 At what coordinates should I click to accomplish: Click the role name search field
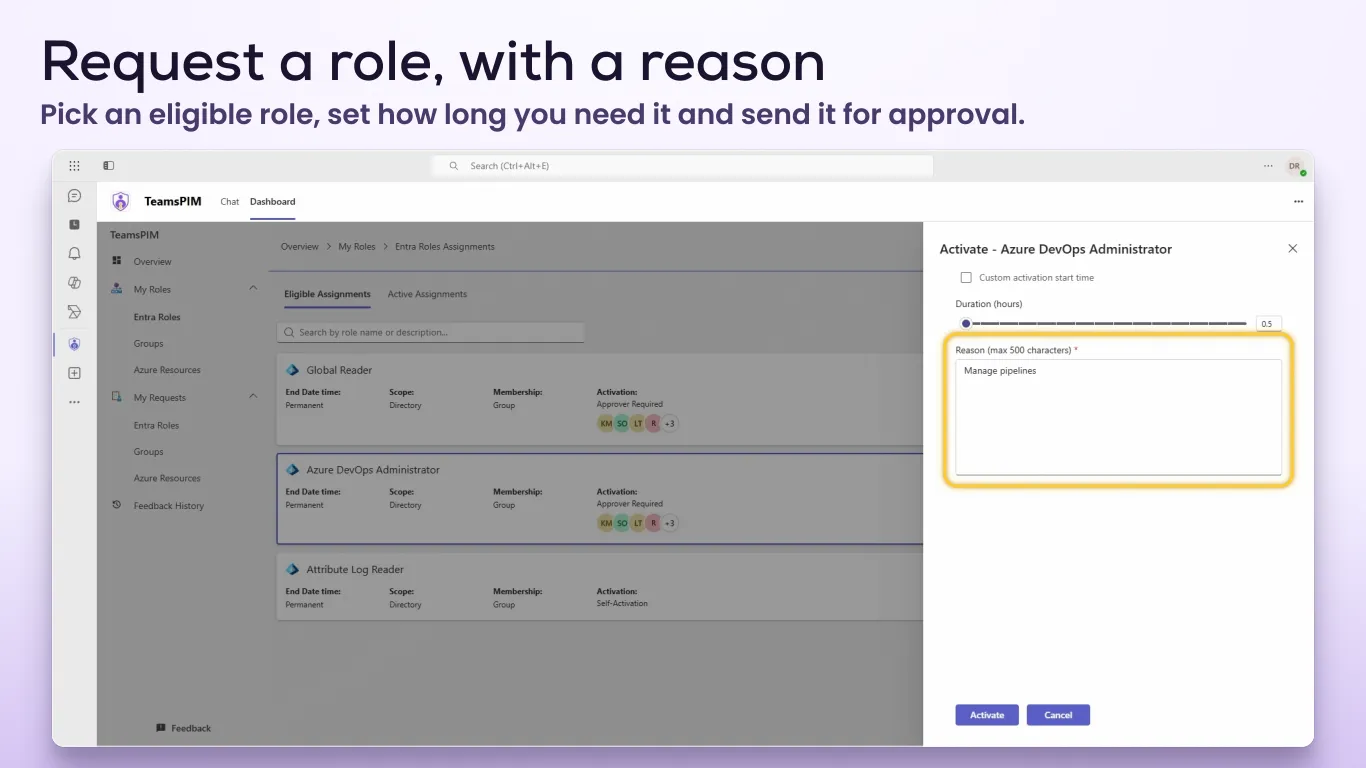pos(431,332)
